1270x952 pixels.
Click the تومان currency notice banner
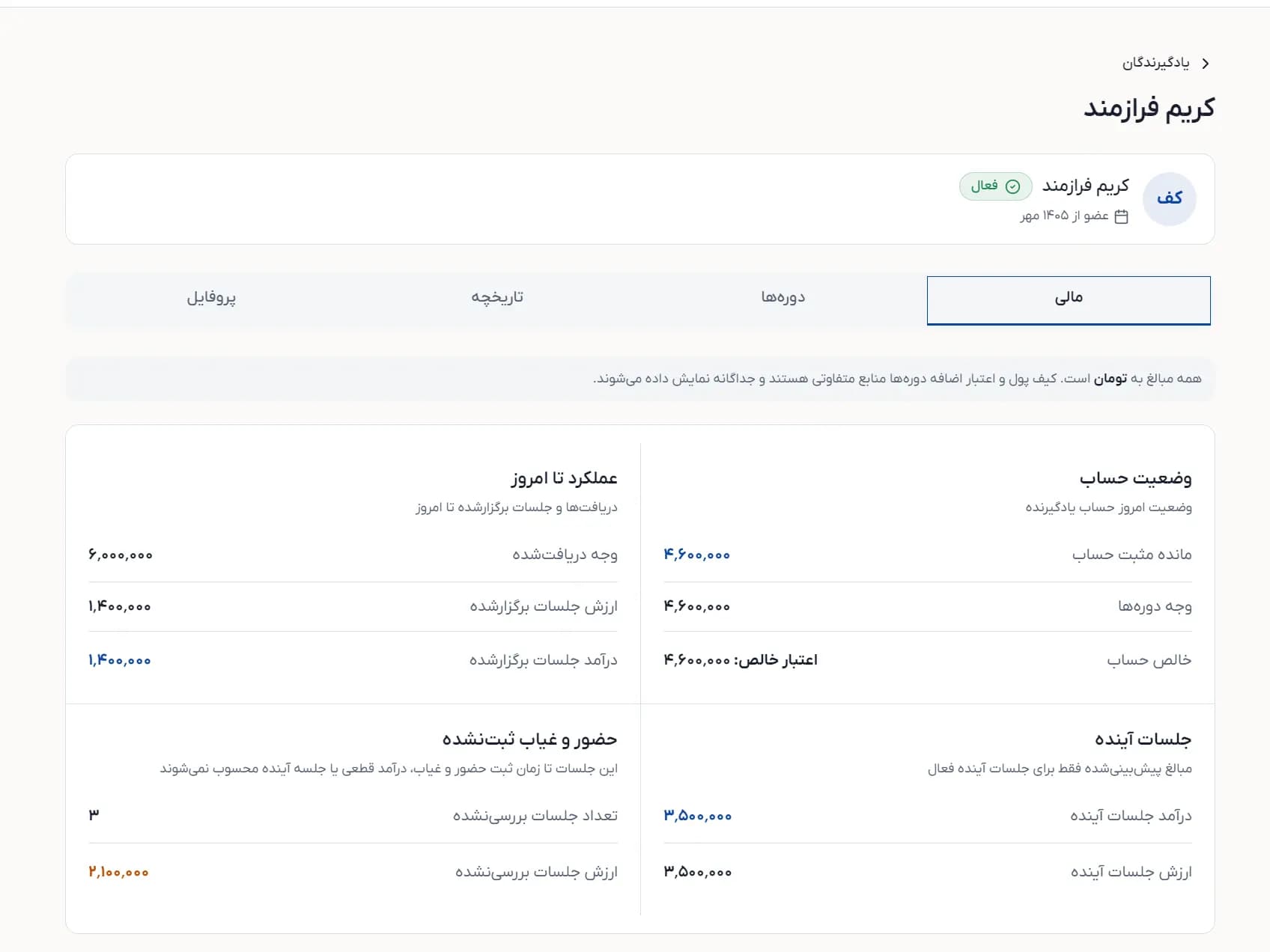(640, 379)
